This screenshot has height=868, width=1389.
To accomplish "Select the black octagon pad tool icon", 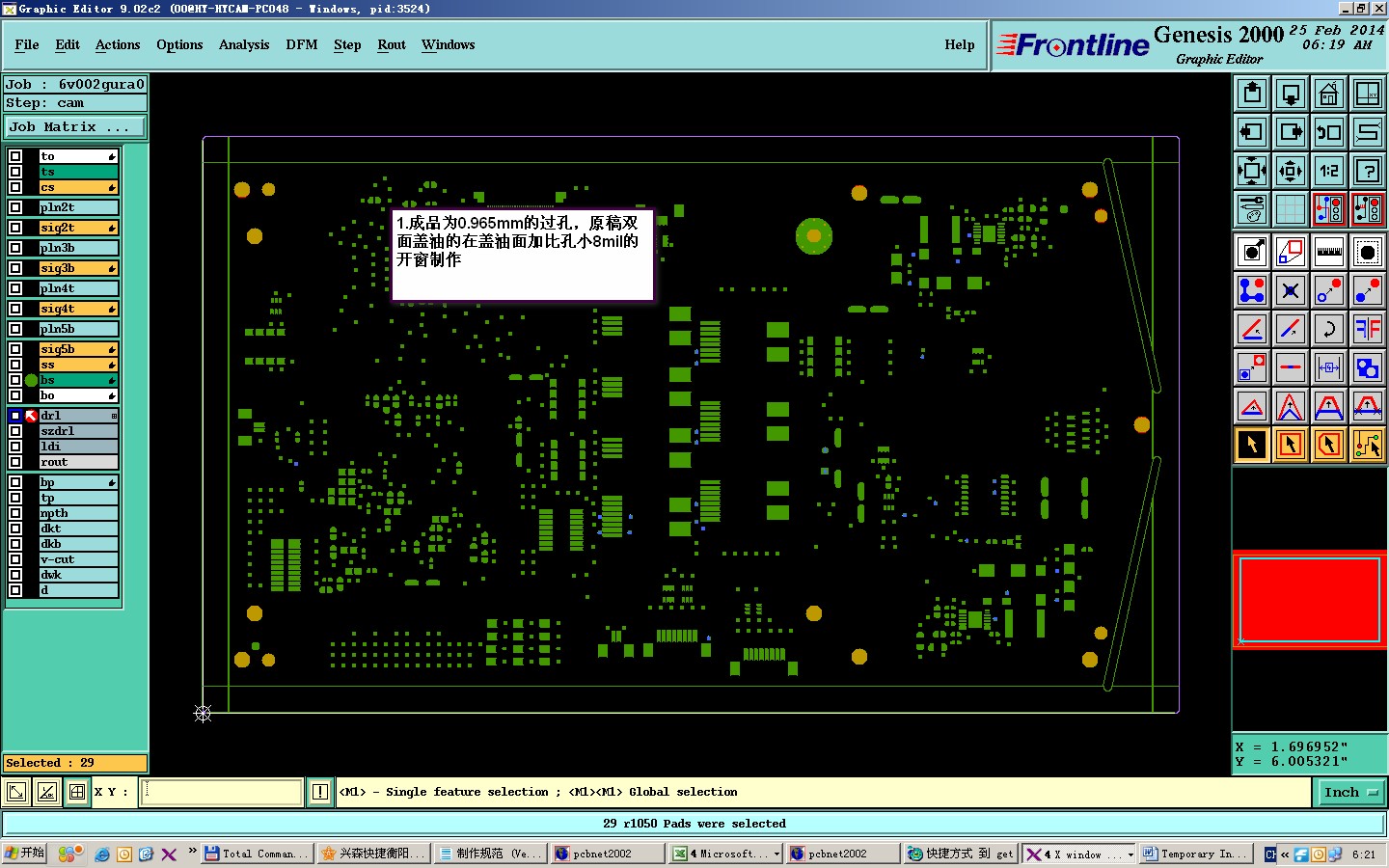I will (1368, 252).
